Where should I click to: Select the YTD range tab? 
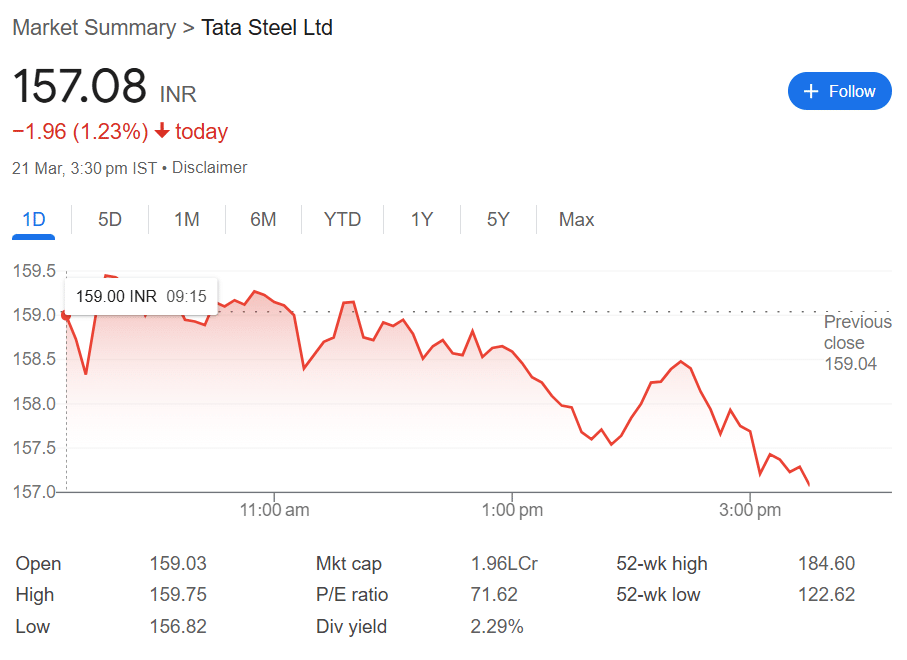pyautogui.click(x=342, y=220)
